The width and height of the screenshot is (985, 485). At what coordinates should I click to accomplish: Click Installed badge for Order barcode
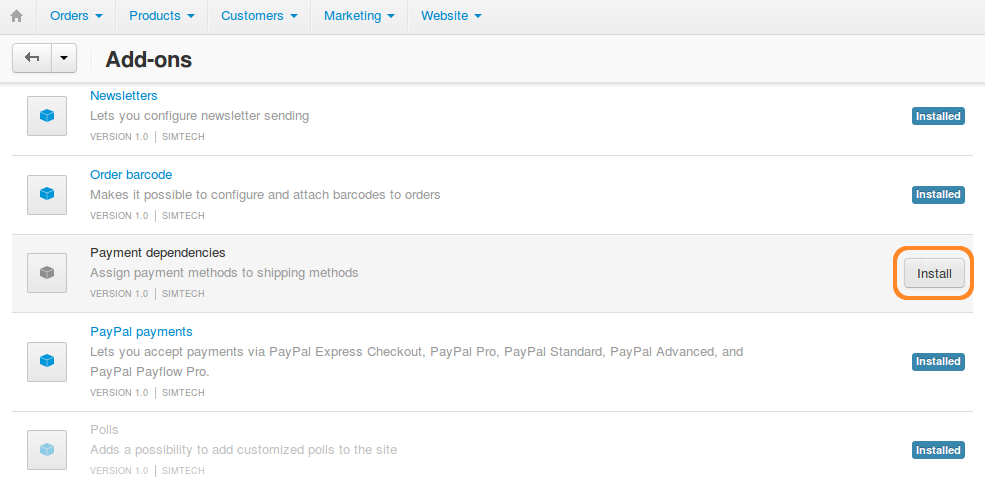click(938, 195)
